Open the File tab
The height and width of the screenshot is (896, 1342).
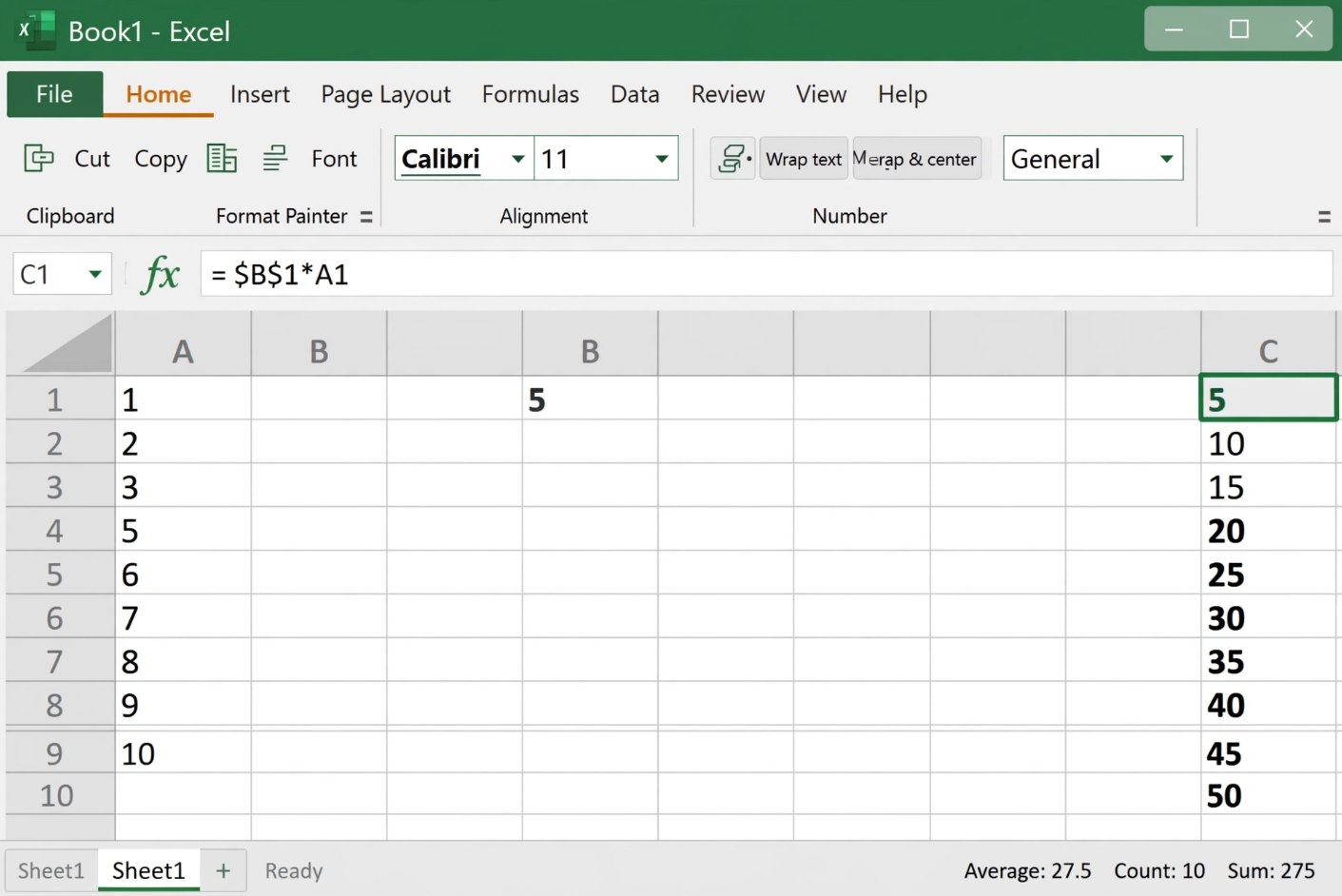[x=54, y=94]
